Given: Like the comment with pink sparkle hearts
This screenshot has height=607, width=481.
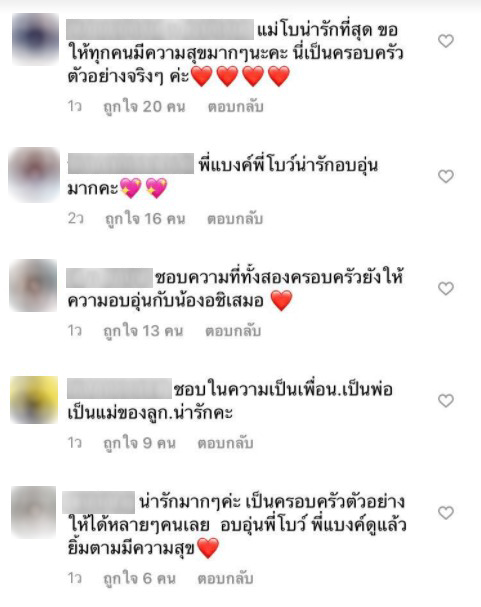Looking at the screenshot, I should [x=446, y=176].
